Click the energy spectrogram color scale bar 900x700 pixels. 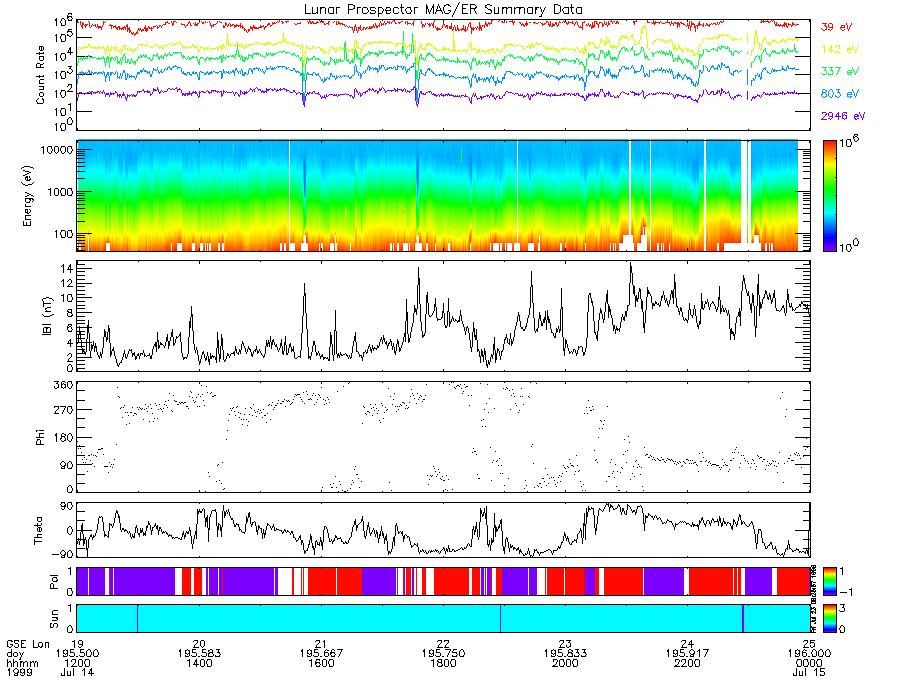(829, 196)
